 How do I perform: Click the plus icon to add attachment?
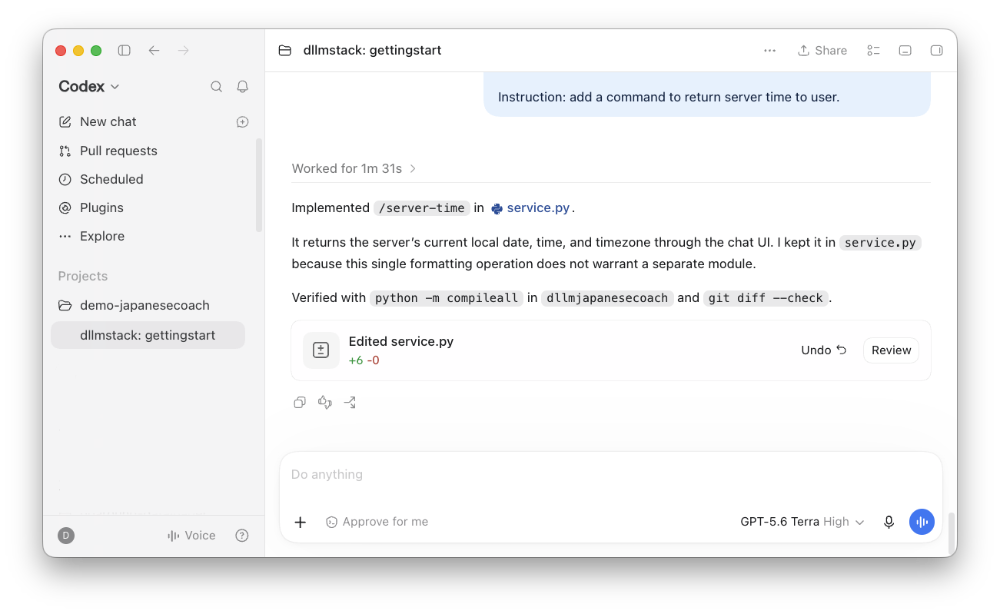coord(300,522)
